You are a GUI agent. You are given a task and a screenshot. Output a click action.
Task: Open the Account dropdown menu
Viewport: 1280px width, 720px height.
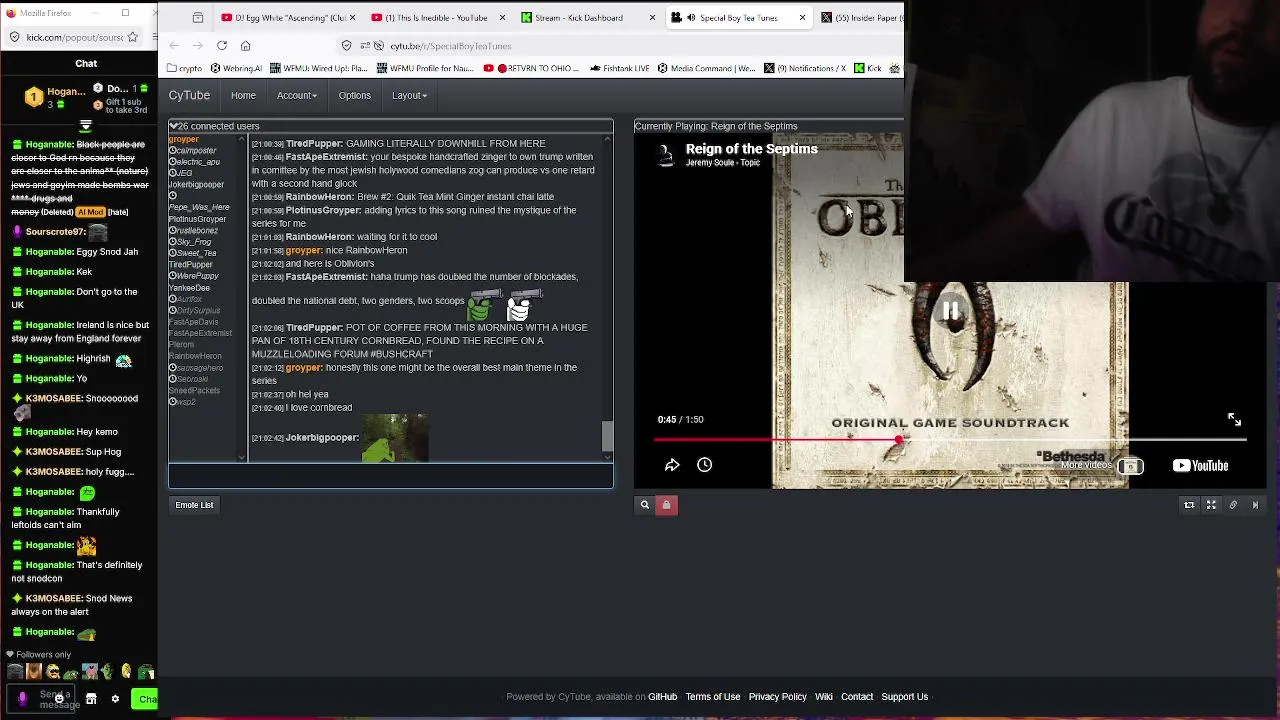point(296,95)
